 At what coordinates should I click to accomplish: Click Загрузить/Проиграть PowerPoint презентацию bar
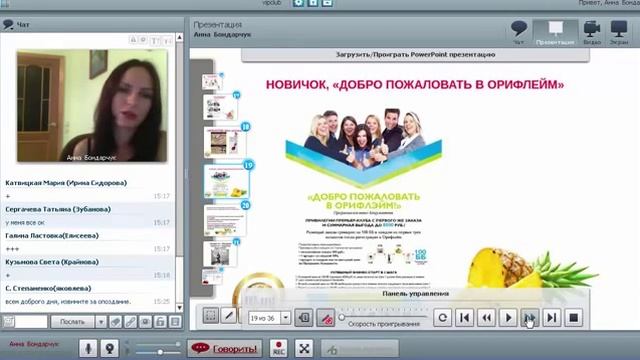pyautogui.click(x=415, y=55)
